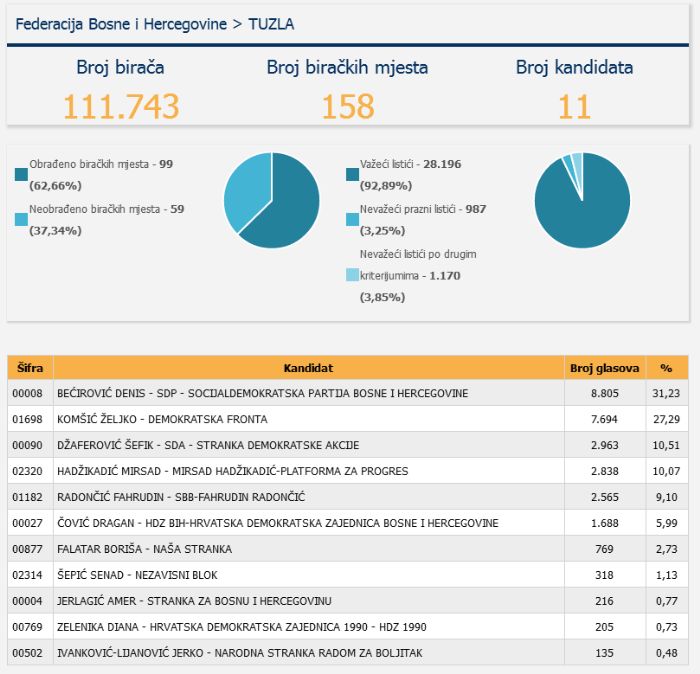This screenshot has height=674, width=700.
Task: Select the HADŽIKADIĆ MIRSAD candidate row
Action: click(348, 471)
